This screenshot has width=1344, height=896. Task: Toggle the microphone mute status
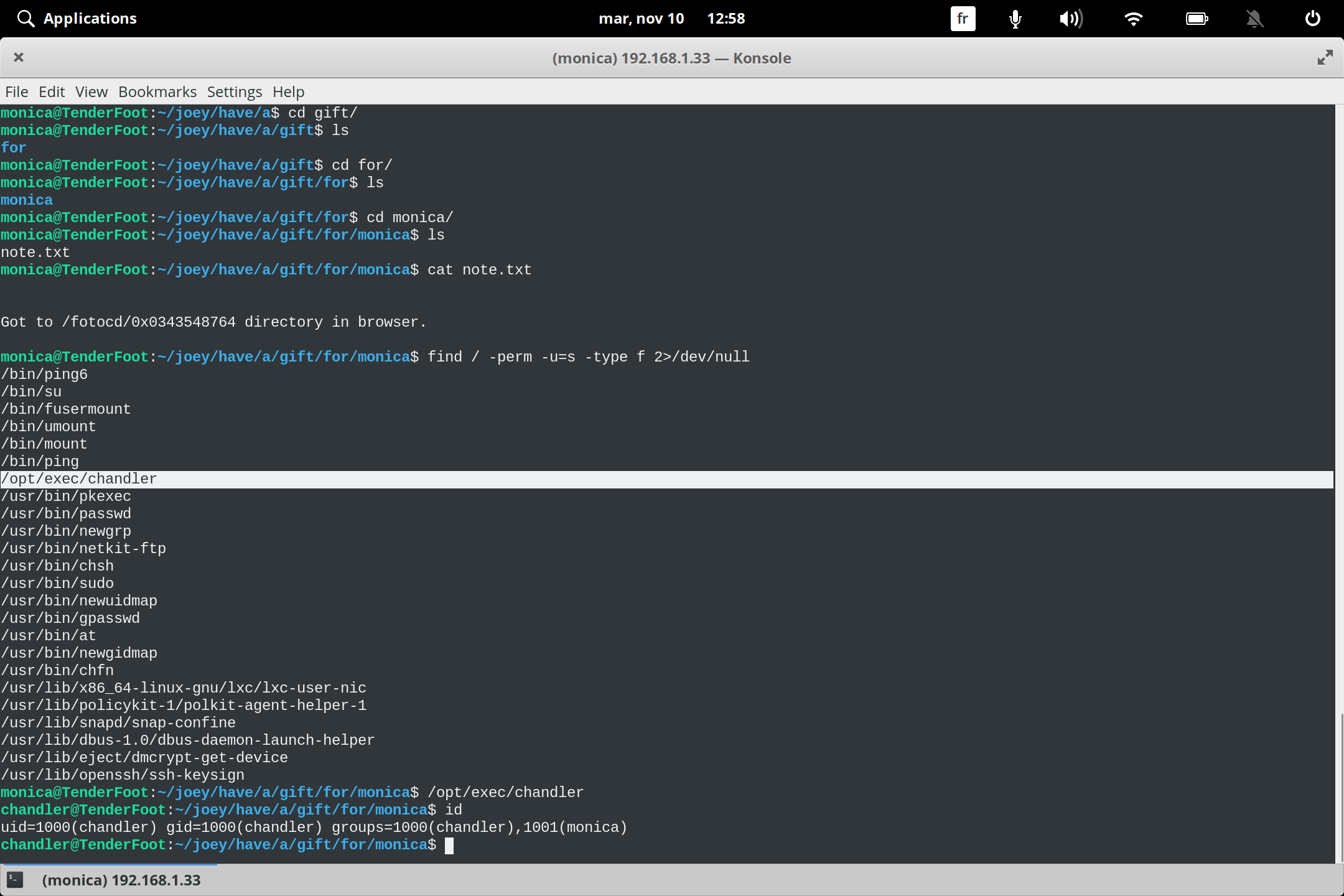(x=1014, y=19)
